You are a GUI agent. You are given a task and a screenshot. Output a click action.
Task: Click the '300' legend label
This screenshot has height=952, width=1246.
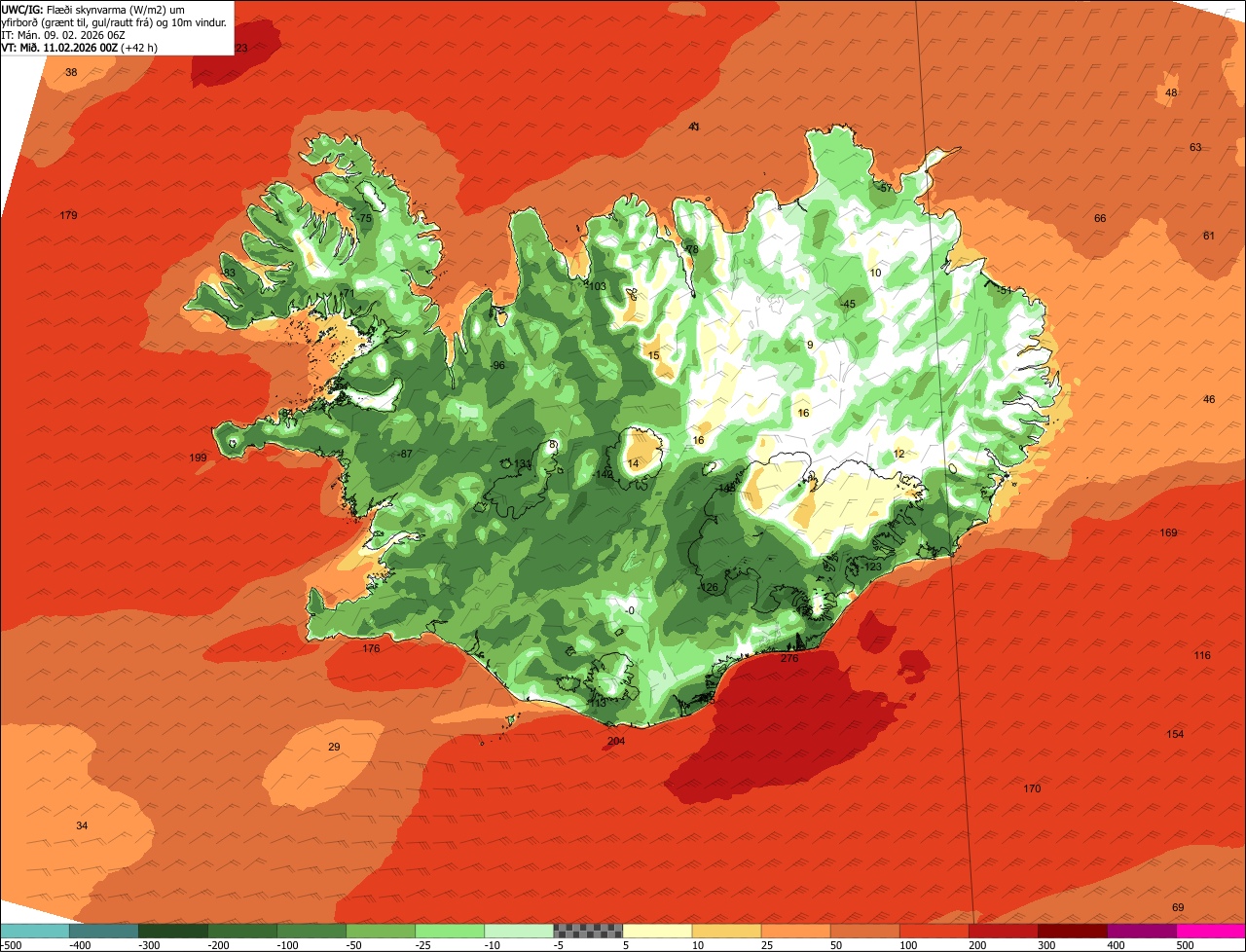(1047, 945)
